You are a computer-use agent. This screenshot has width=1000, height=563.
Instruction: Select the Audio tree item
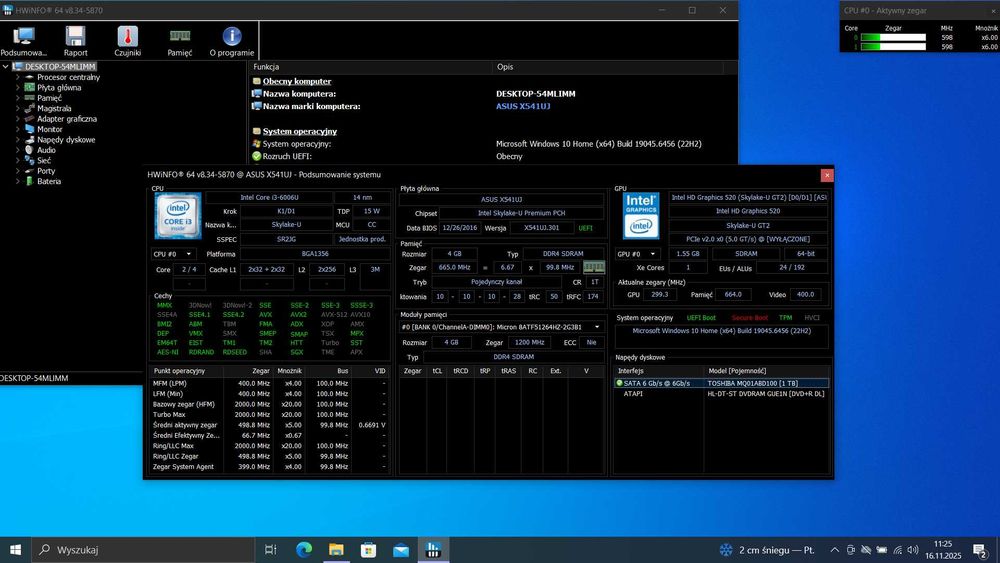46,150
